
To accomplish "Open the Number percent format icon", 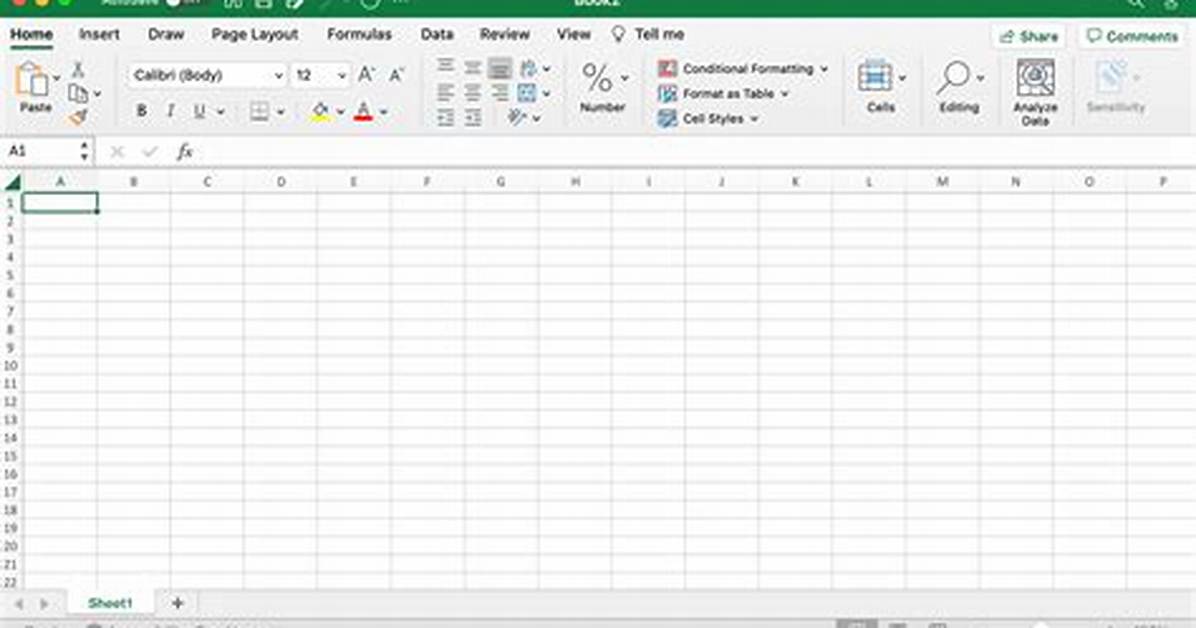I will click(596, 78).
